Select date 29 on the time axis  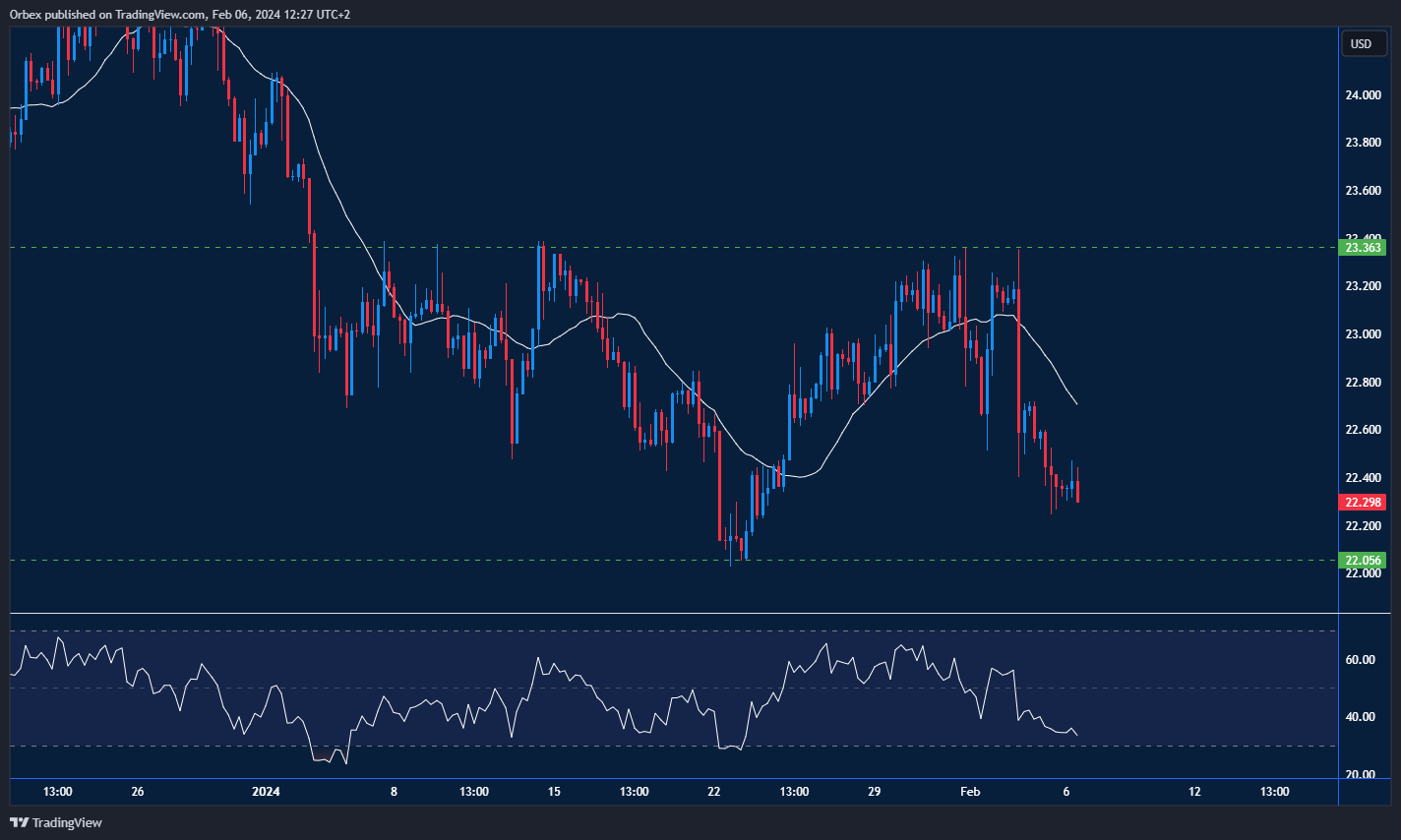click(874, 792)
